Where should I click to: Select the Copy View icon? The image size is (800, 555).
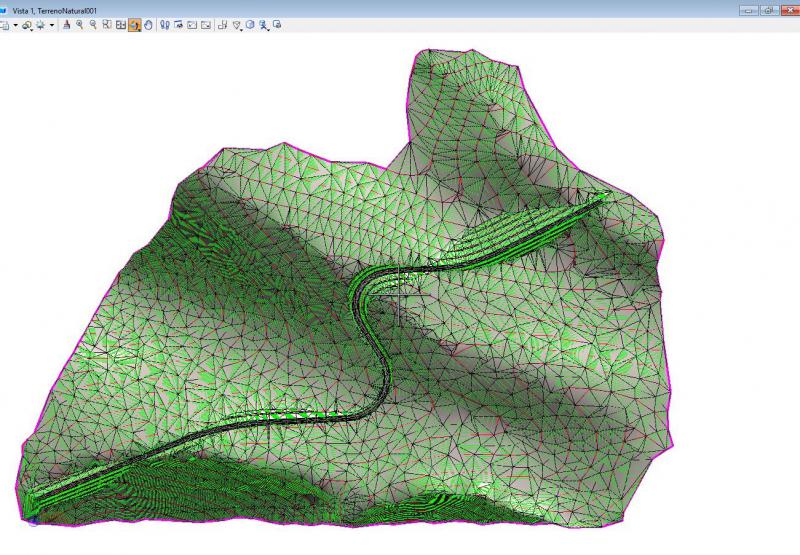[222, 25]
